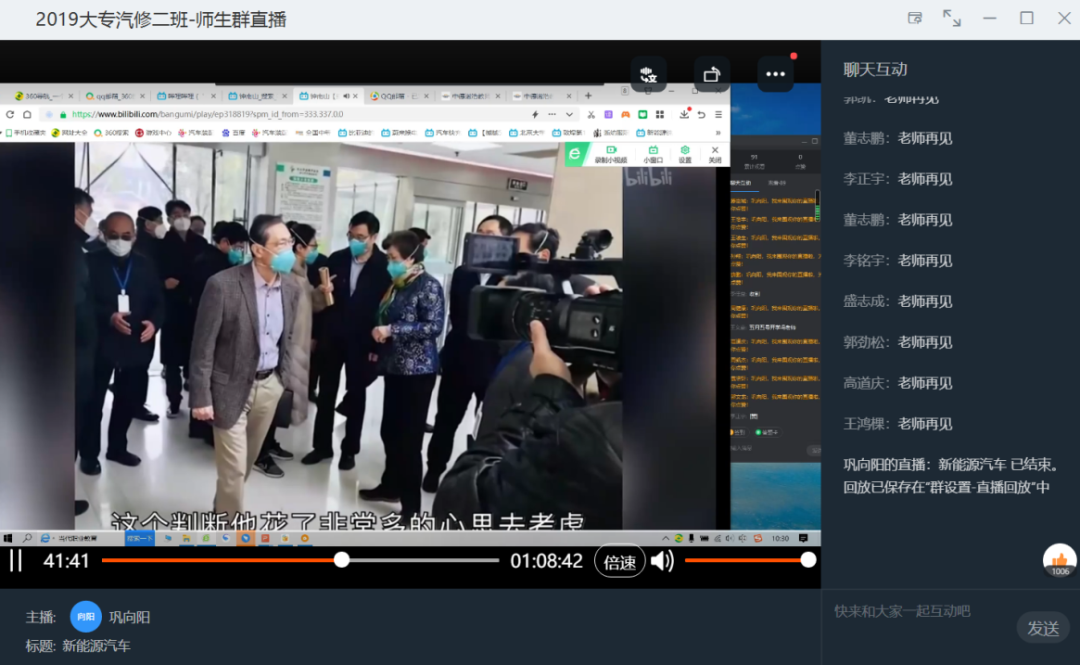Viewport: 1080px width, 665px height.
Task: Click the 聊天互动 panel header
Action: 875,69
